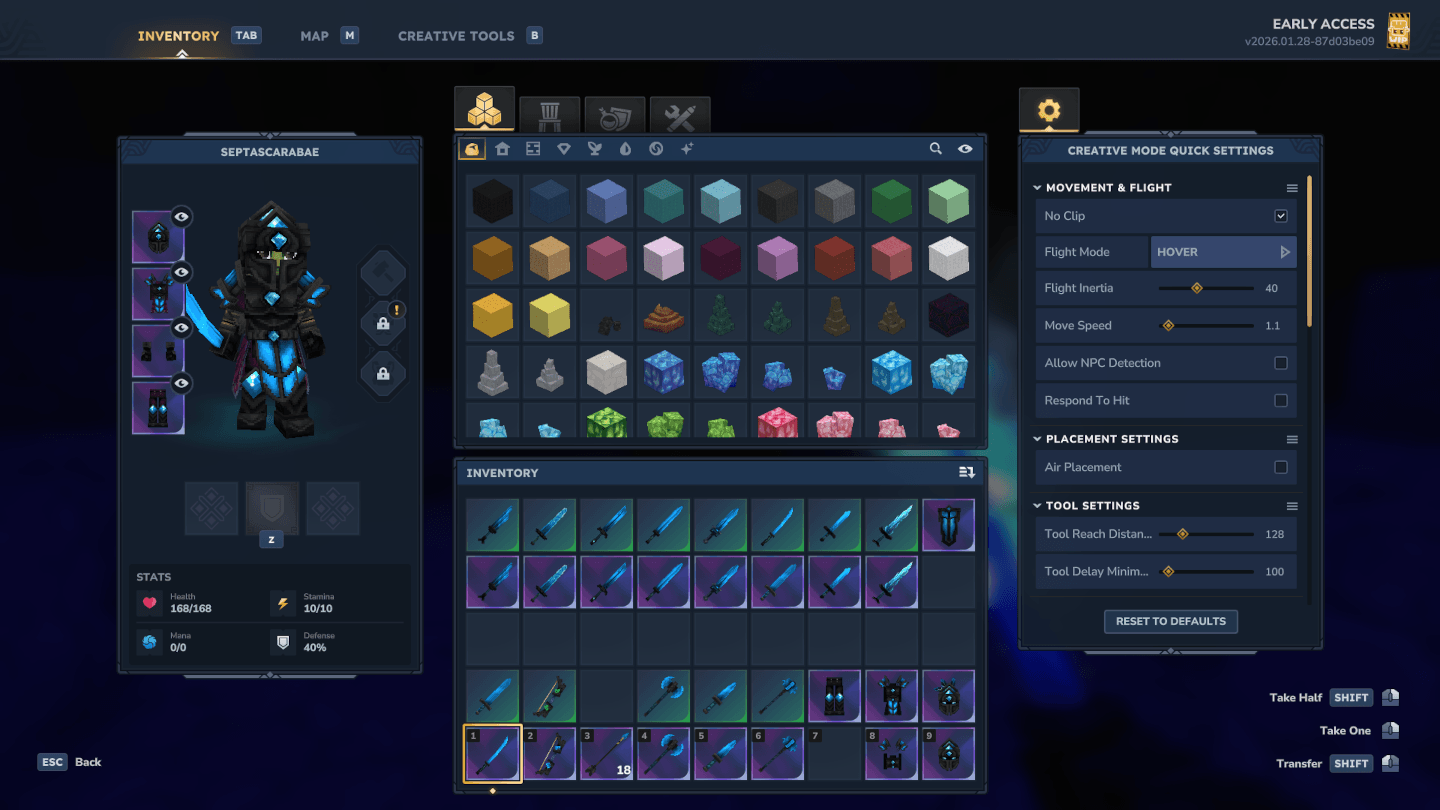Click the magnifying glass search icon
The image size is (1440, 810).
(x=935, y=149)
